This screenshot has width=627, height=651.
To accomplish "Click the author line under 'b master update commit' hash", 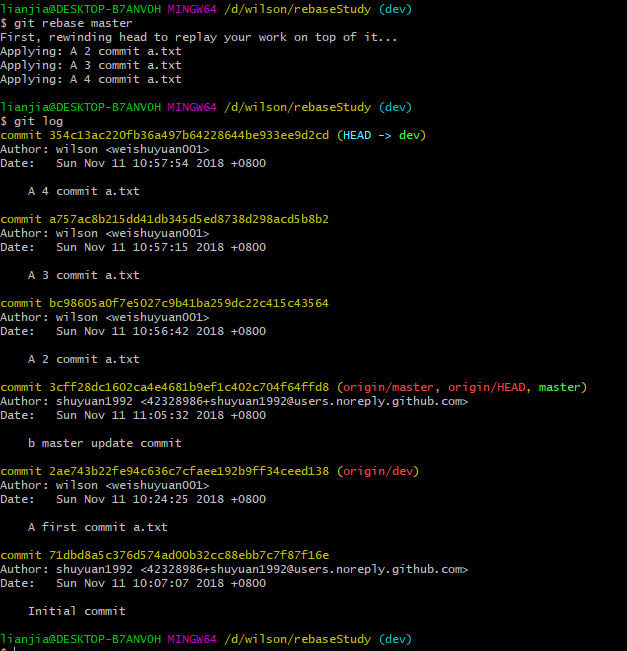I will tap(234, 401).
